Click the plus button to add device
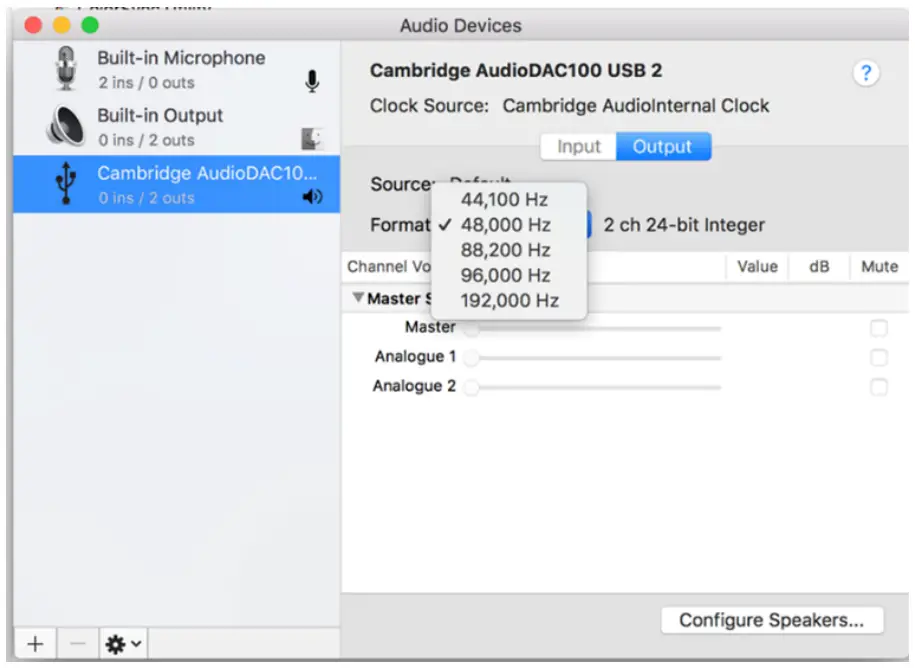The image size is (915, 668). [35, 643]
